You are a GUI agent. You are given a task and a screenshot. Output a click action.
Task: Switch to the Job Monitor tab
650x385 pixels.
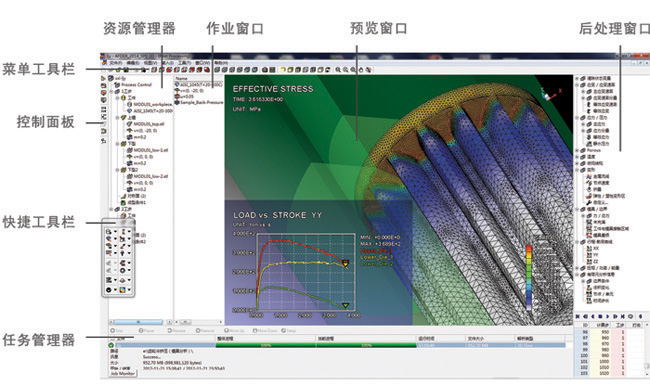coord(122,373)
